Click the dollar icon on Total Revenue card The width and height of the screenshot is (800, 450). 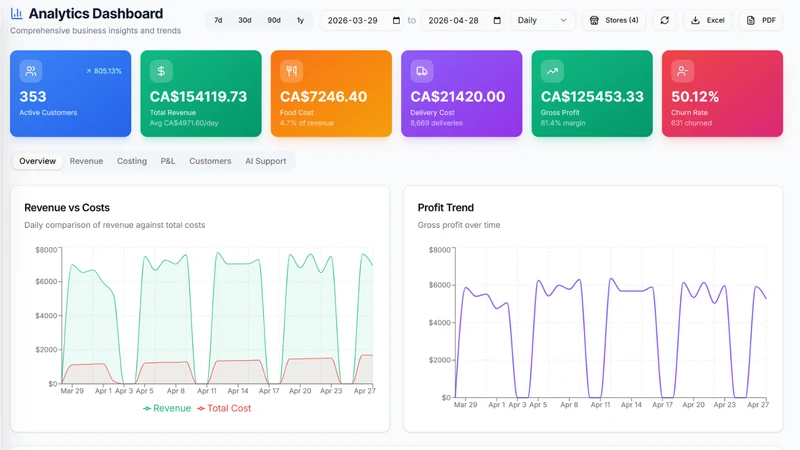click(161, 71)
